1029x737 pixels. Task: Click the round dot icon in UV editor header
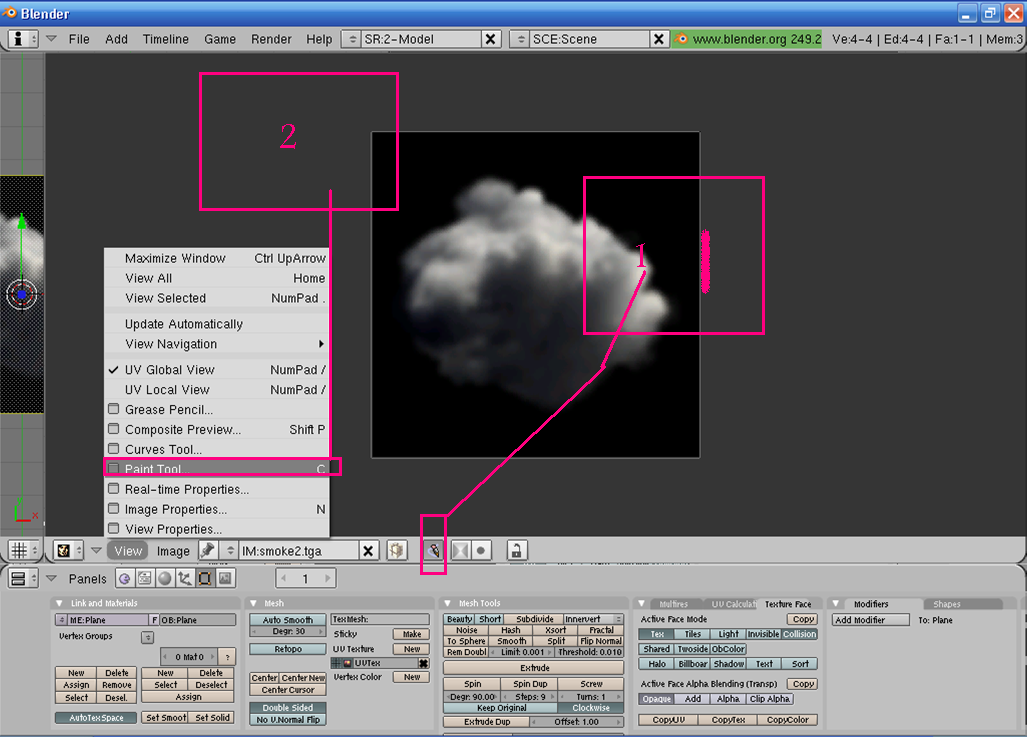[x=481, y=551]
